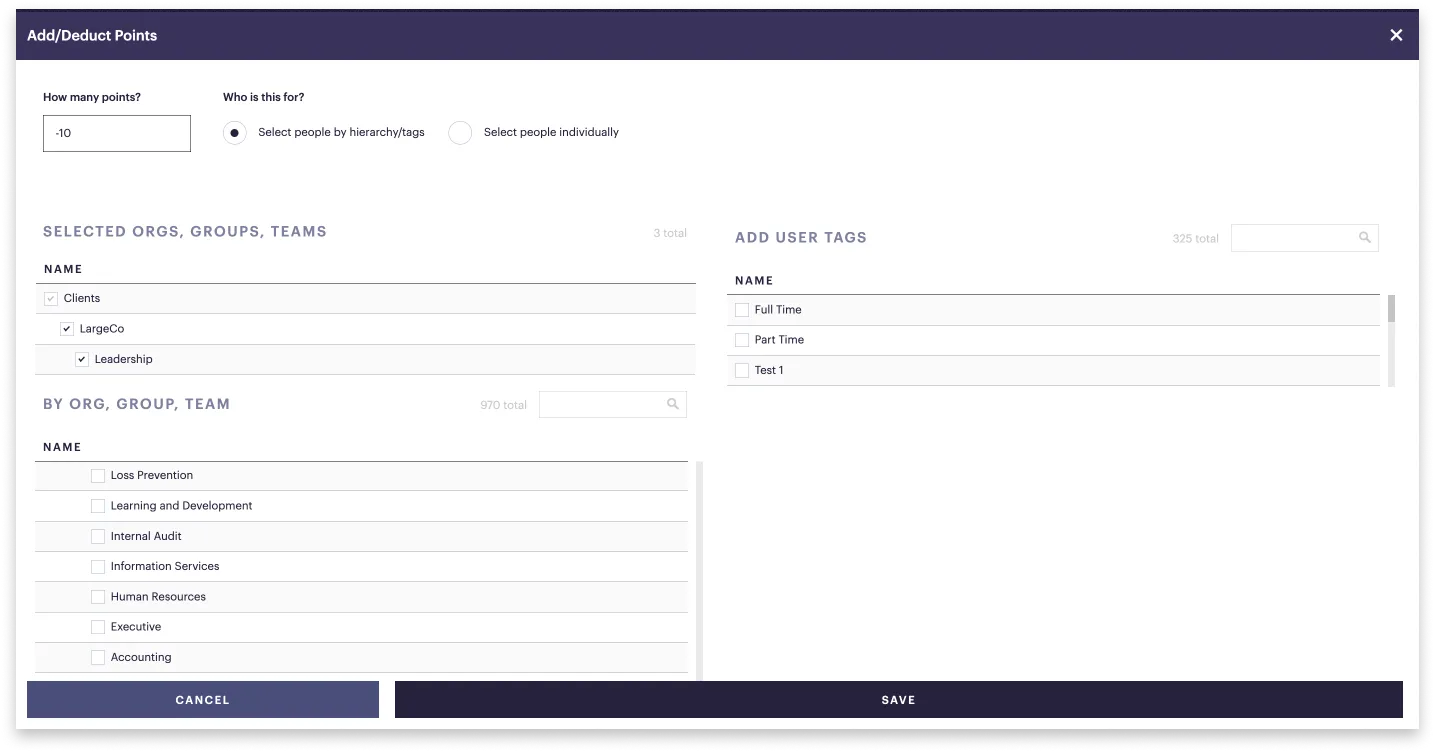Image resolution: width=1435 pixels, height=752 pixels.
Task: Click the Save button
Action: click(899, 700)
